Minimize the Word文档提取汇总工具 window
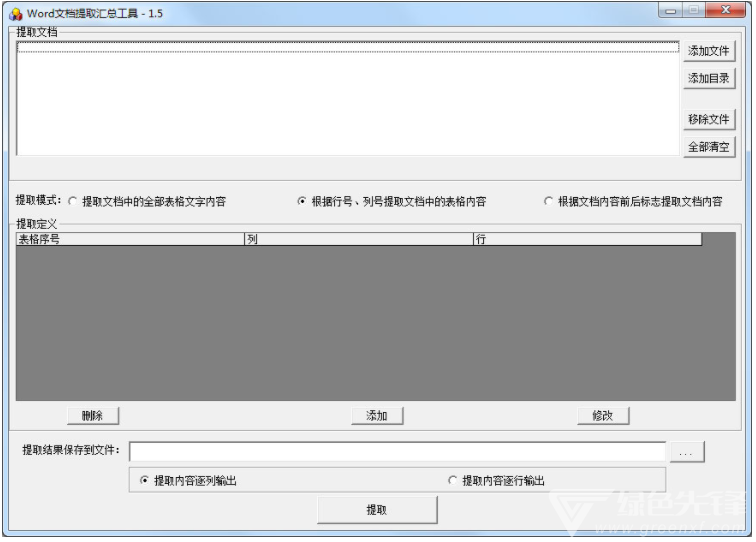This screenshot has width=756, height=542. click(x=670, y=10)
